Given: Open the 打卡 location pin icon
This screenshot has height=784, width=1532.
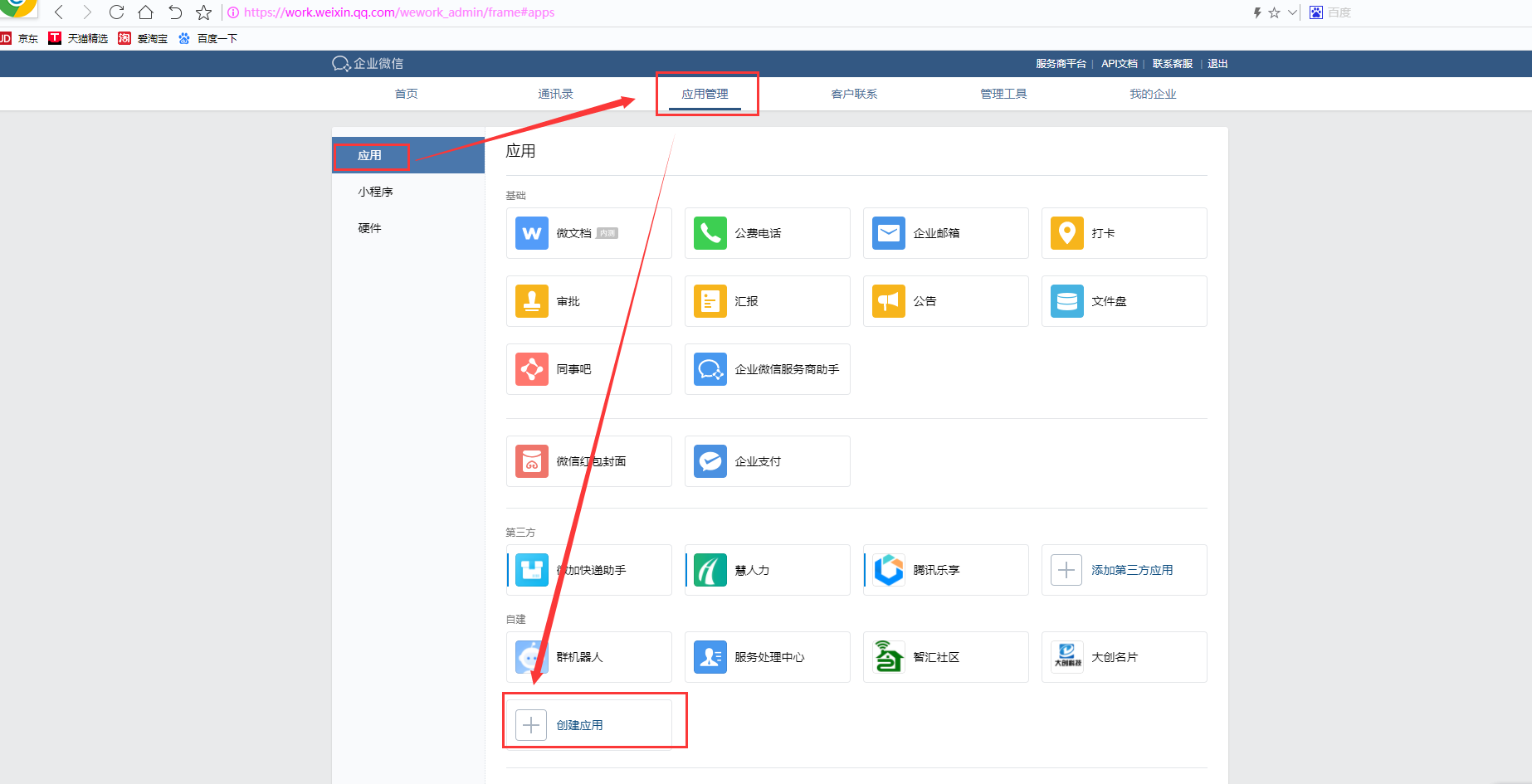Looking at the screenshot, I should [1067, 233].
